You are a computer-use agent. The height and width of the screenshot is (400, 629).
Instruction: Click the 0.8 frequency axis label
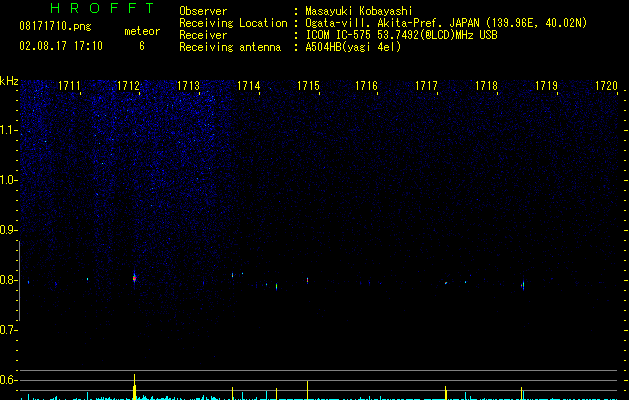click(9, 280)
